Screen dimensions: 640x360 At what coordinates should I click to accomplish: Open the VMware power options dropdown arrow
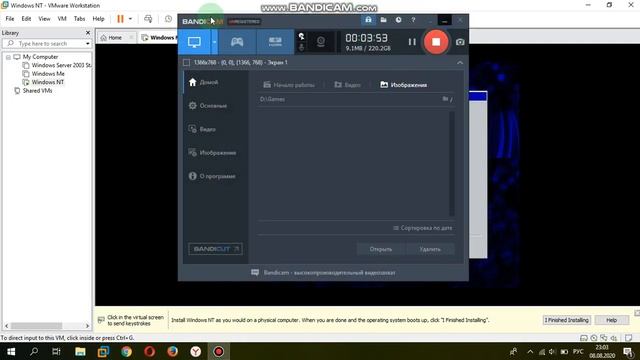(x=130, y=19)
